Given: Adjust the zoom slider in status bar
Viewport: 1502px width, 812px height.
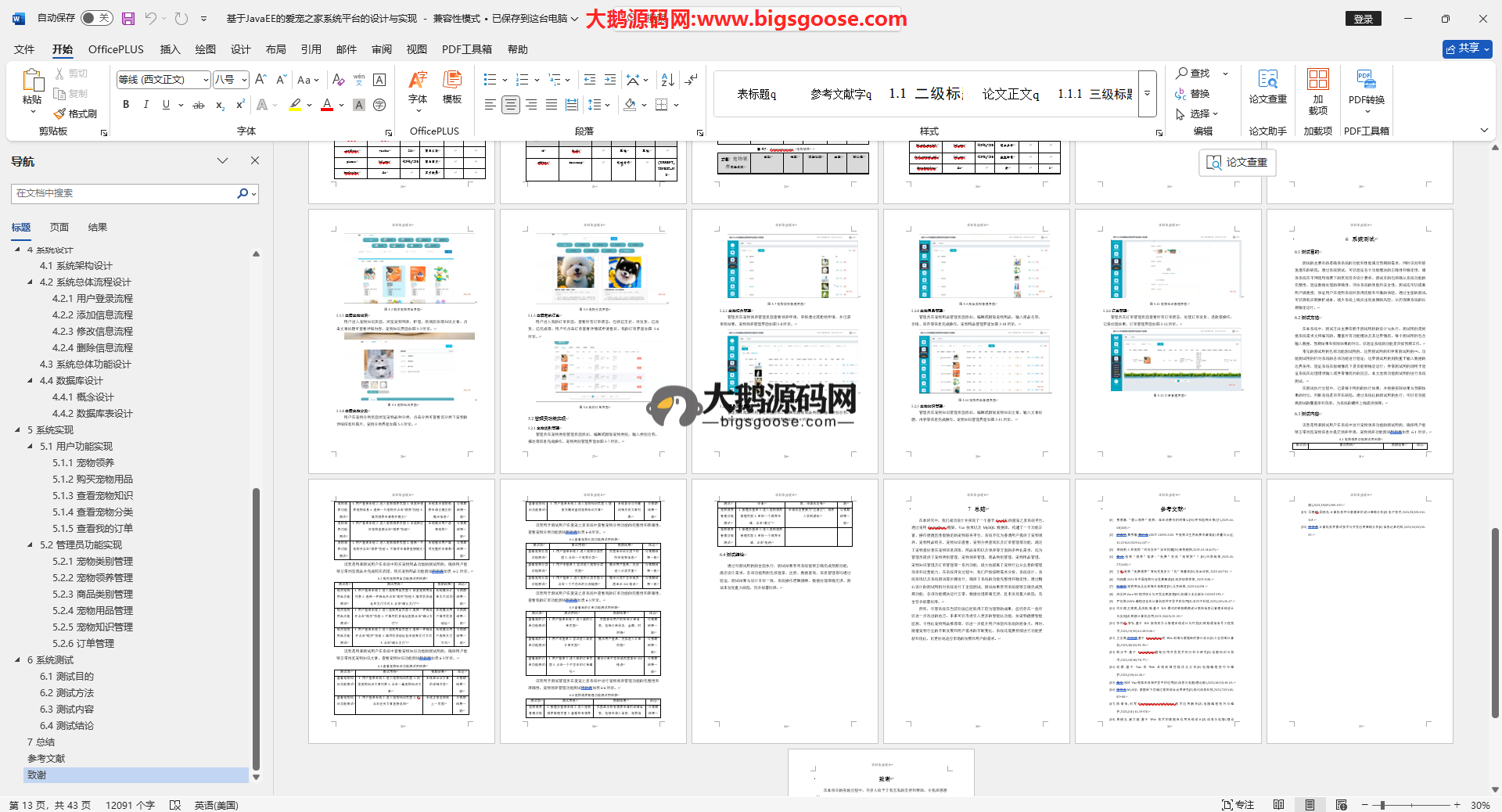Looking at the screenshot, I should click(x=1383, y=804).
